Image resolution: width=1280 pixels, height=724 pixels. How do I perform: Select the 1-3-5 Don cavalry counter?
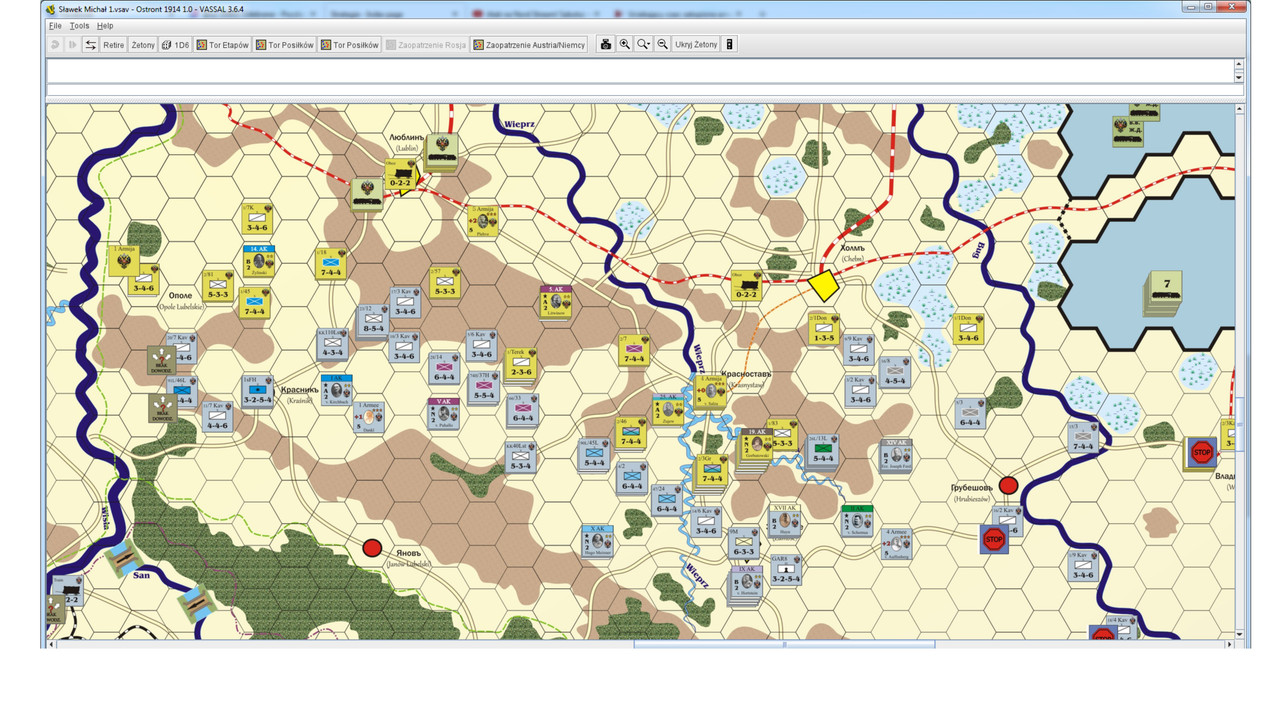tap(824, 329)
